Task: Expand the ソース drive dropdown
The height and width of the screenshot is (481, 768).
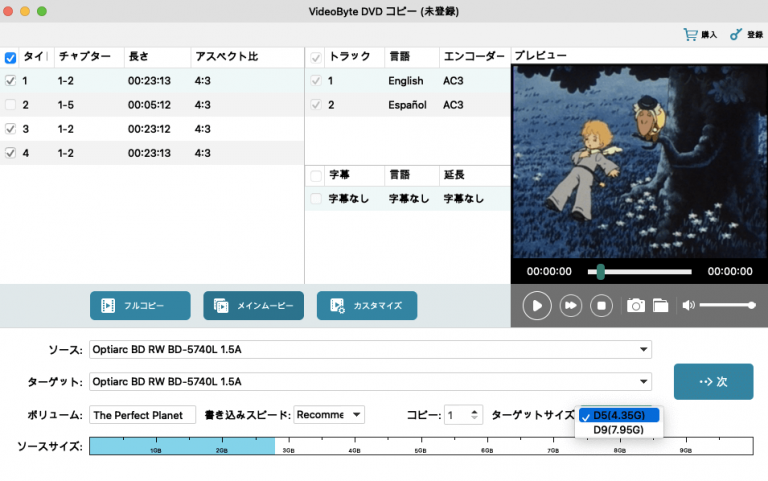Action: [x=644, y=350]
